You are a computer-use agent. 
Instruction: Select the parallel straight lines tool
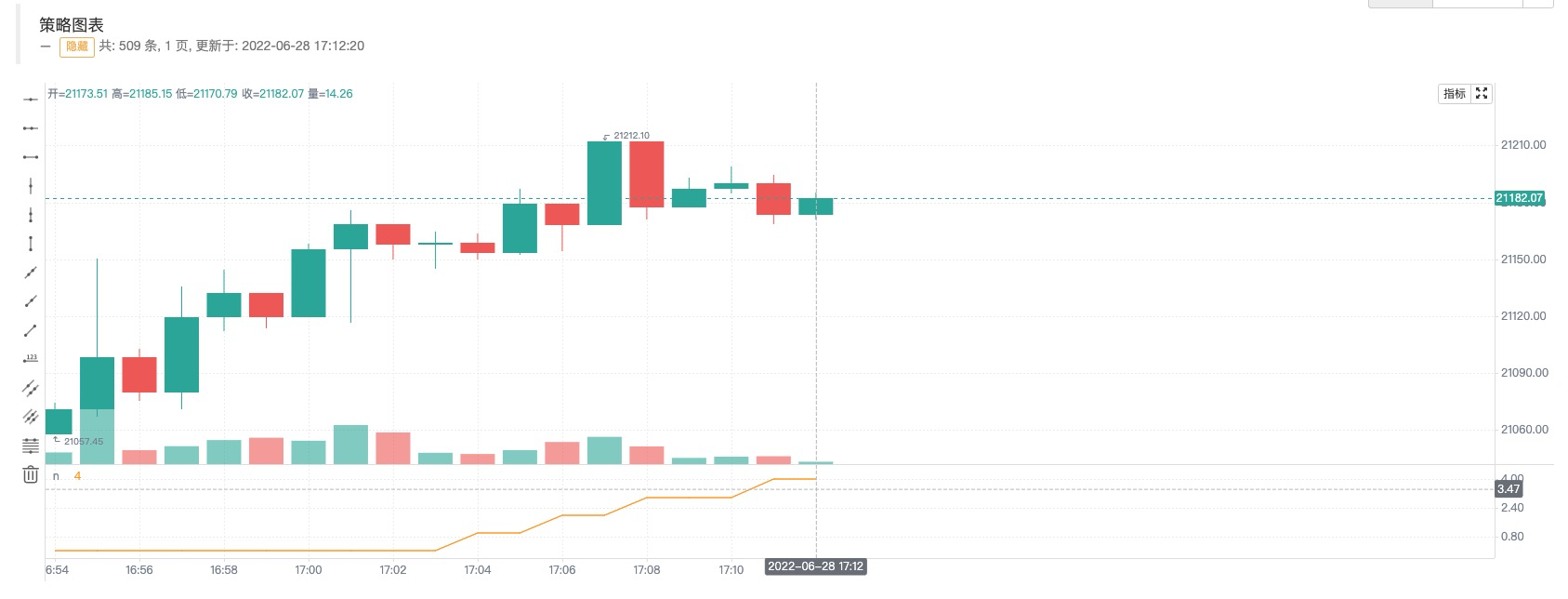point(31,388)
